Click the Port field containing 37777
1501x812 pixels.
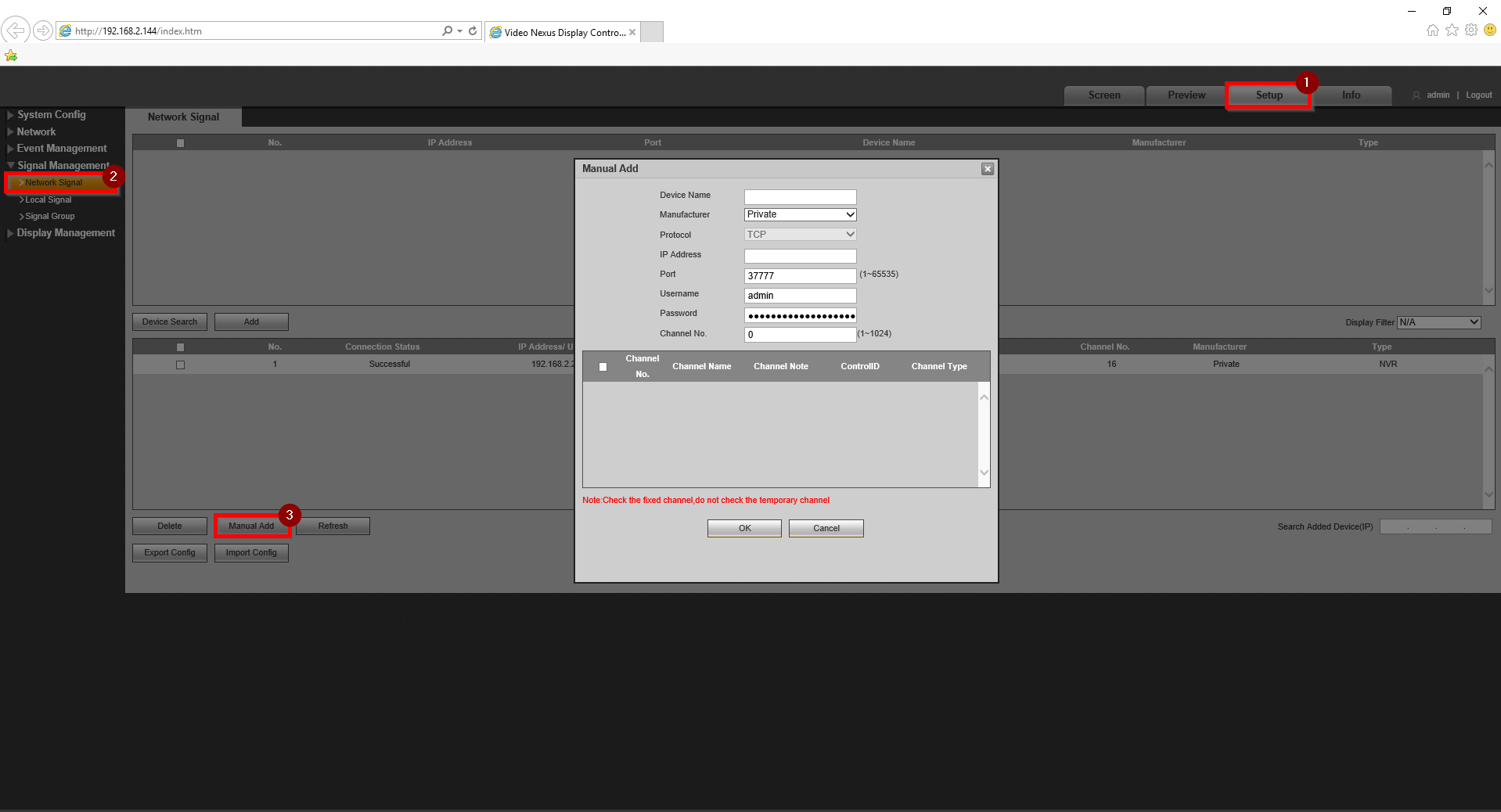click(x=800, y=276)
